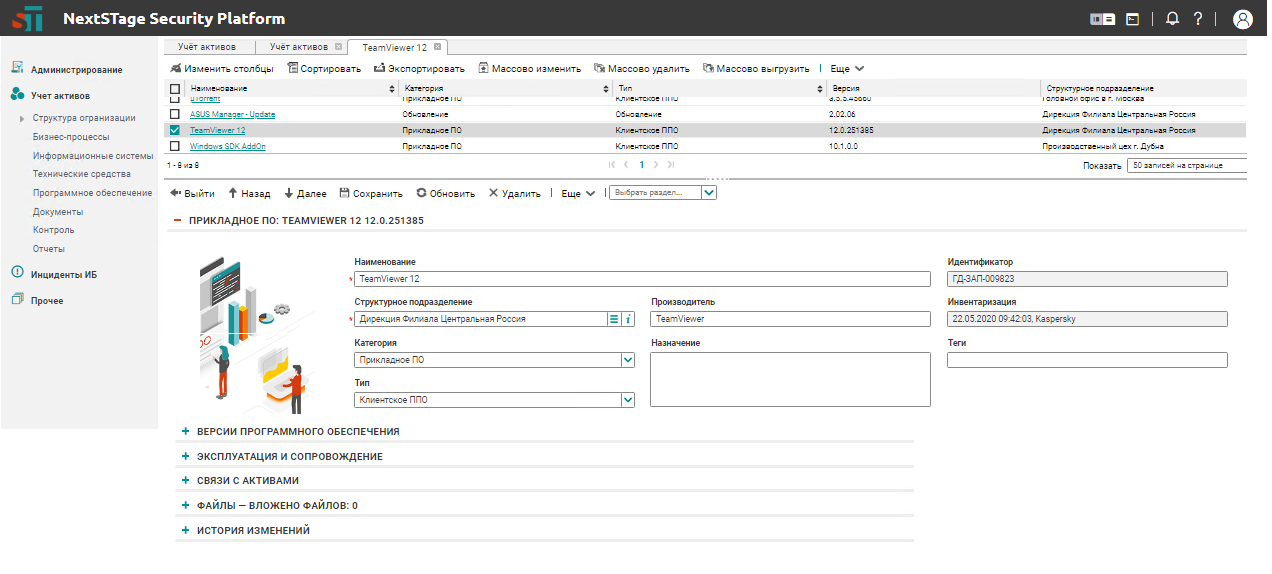
Task: Open the user profile avatar icon
Action: pyautogui.click(x=1243, y=18)
